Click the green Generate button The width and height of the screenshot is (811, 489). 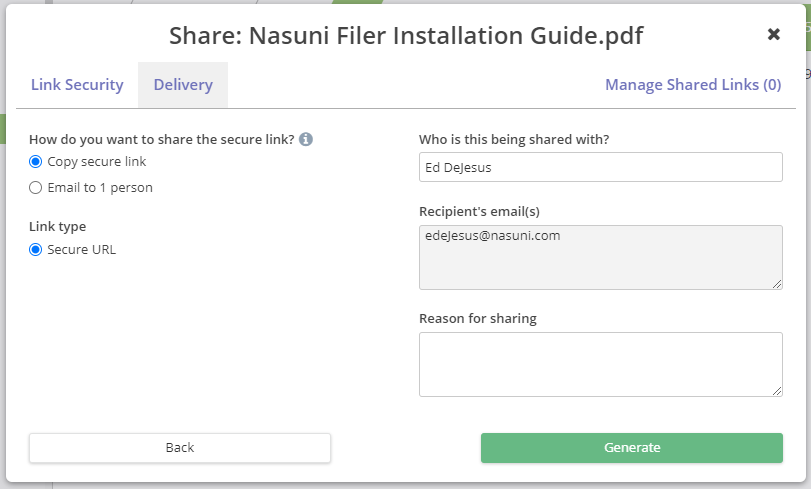pyautogui.click(x=631, y=448)
